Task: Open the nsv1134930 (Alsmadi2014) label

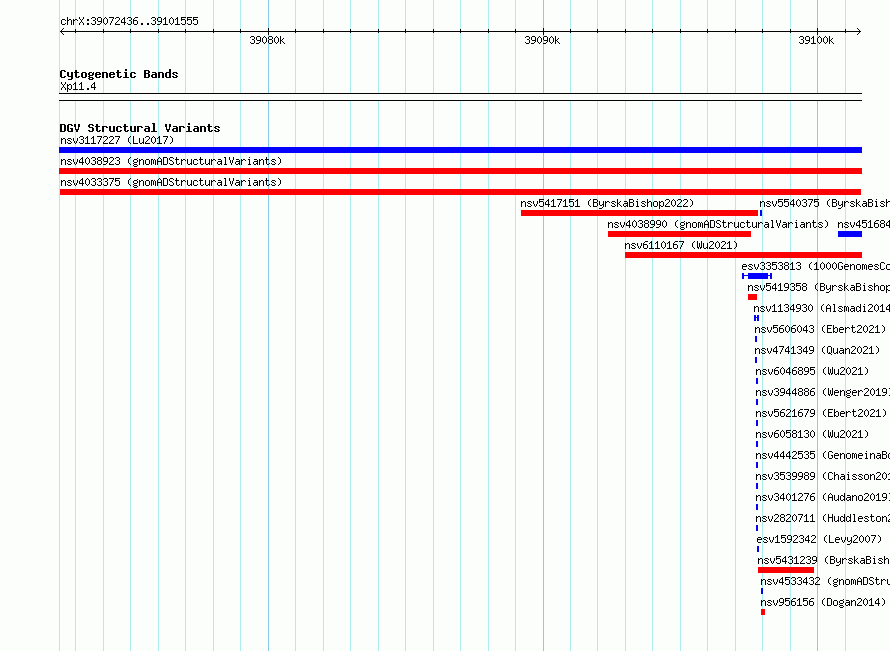Action: (x=821, y=308)
